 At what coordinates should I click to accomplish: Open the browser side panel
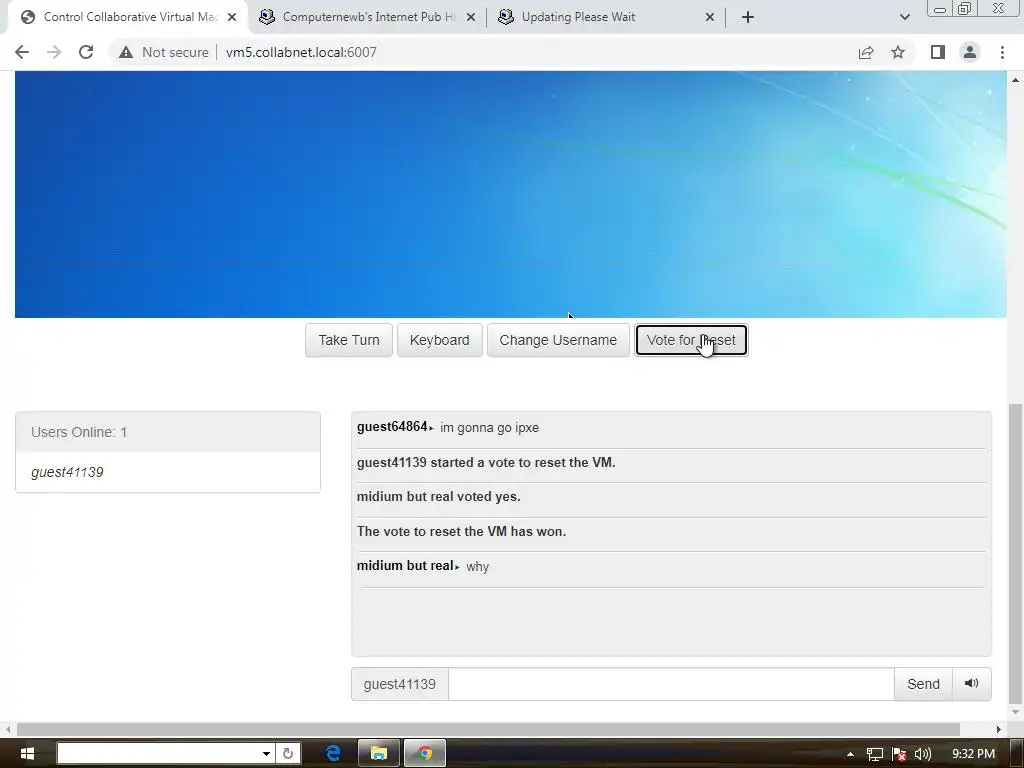pyautogui.click(x=938, y=52)
